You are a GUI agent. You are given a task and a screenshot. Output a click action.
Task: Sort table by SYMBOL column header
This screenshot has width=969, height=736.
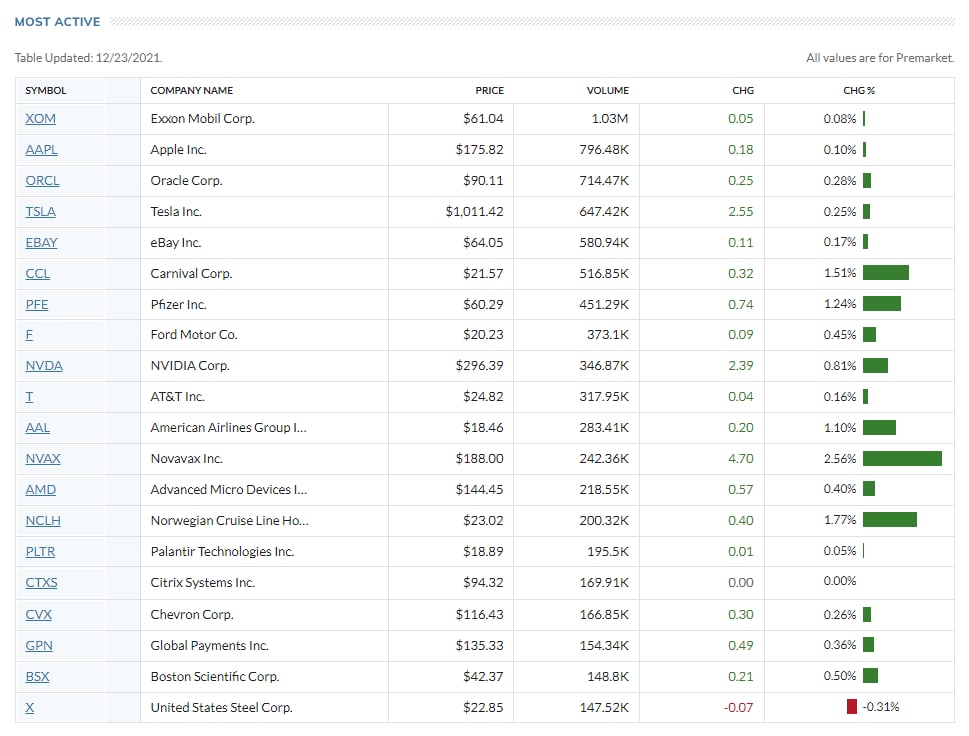pyautogui.click(x=46, y=91)
